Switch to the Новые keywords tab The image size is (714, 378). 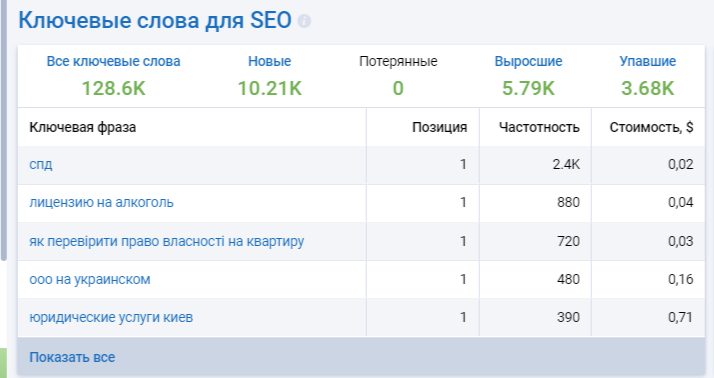[x=270, y=61]
